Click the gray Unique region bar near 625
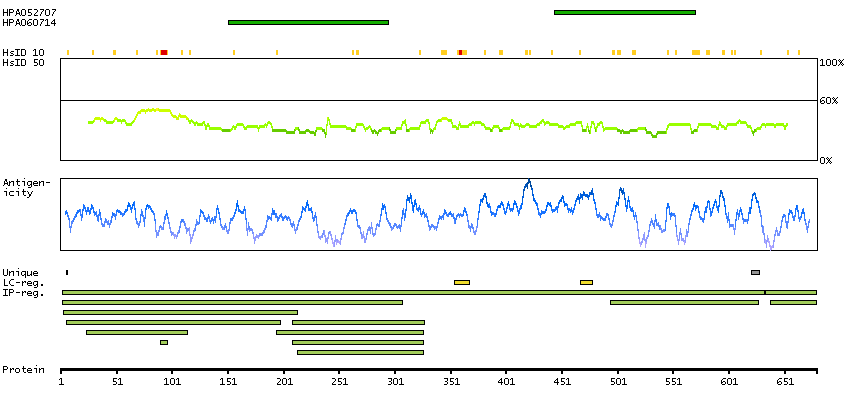The height and width of the screenshot is (410, 850). [x=755, y=272]
